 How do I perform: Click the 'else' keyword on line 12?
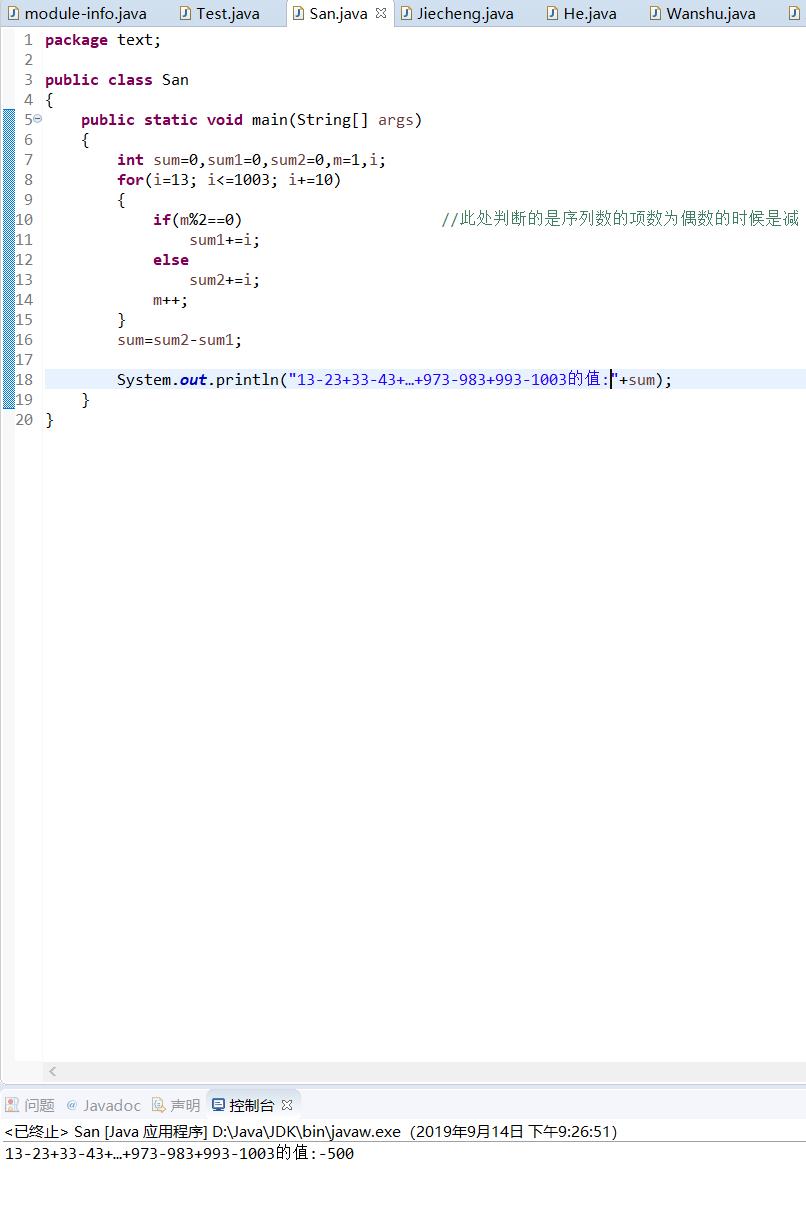pyautogui.click(x=171, y=260)
